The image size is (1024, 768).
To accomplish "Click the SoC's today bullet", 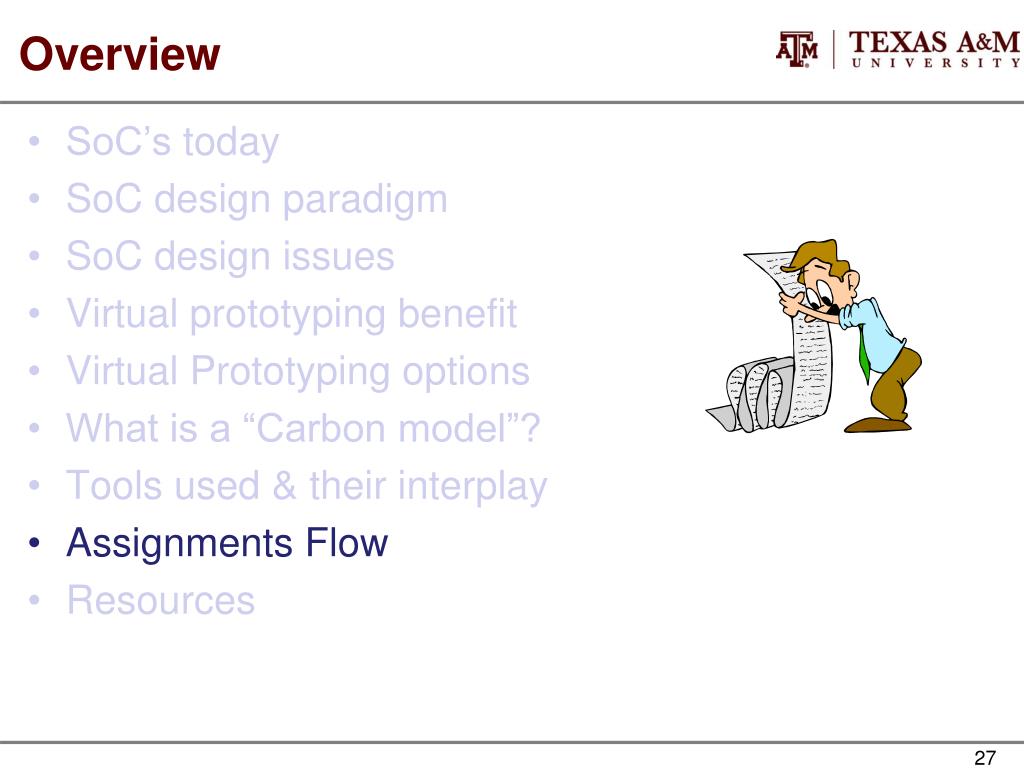I will (x=172, y=142).
